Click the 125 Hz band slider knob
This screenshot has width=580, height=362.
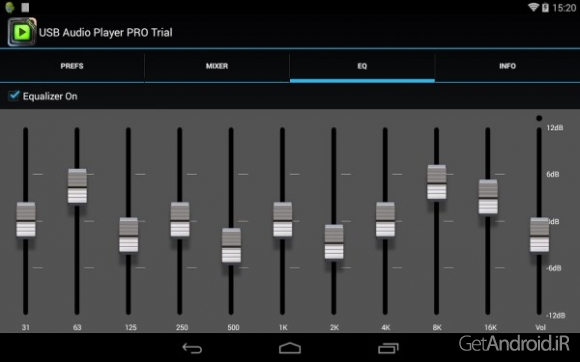pos(129,235)
